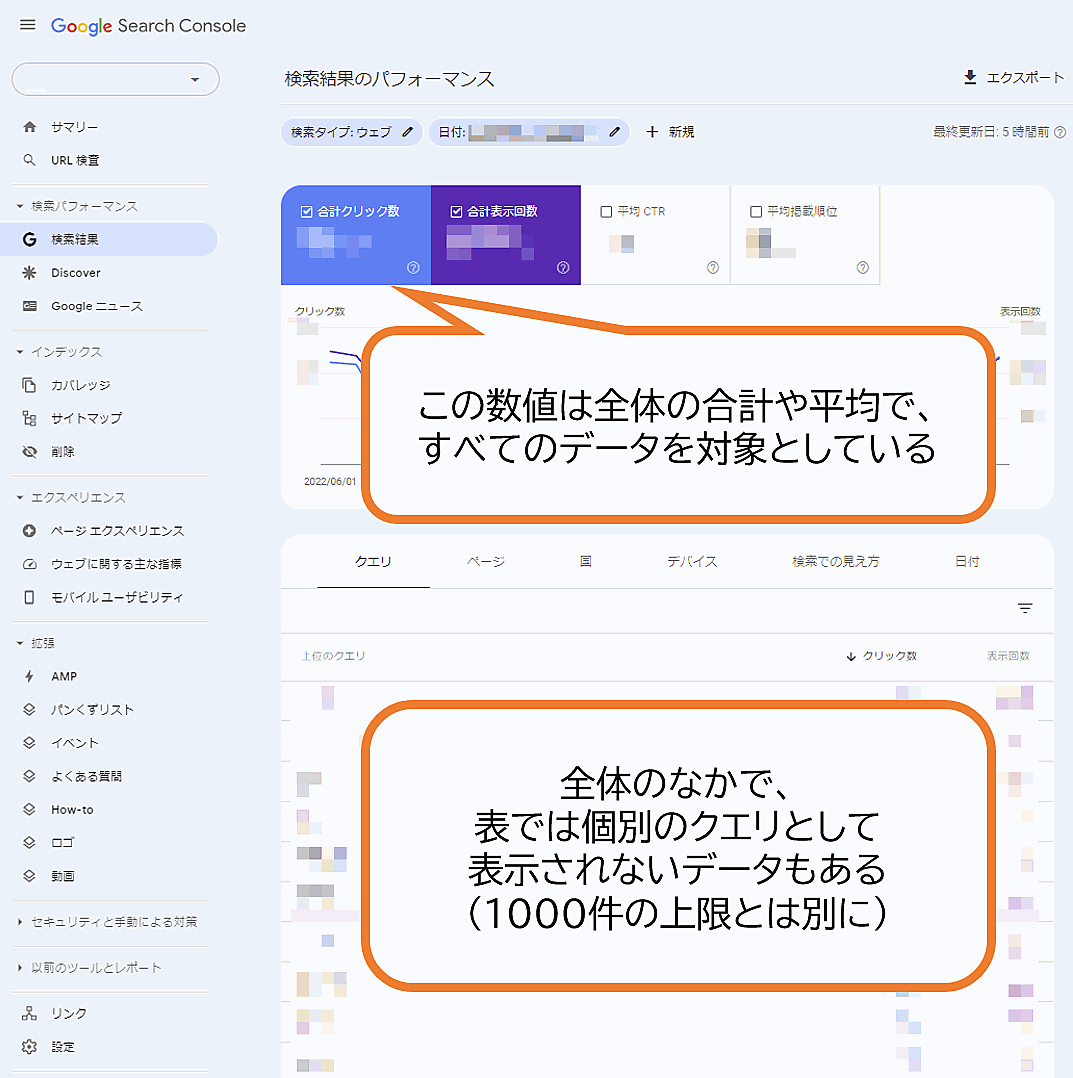Screen dimensions: 1073x1078
Task: Collapse the 検索パフォーマンス section
Action: click(19, 206)
